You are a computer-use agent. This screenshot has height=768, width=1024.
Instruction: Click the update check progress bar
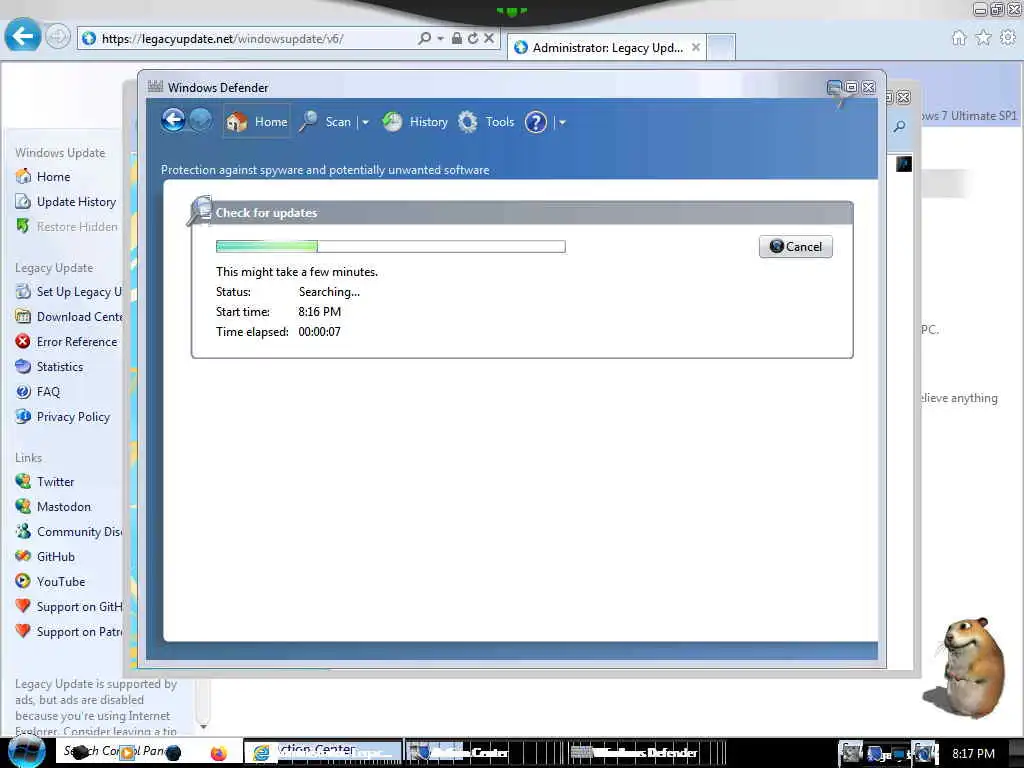point(391,246)
